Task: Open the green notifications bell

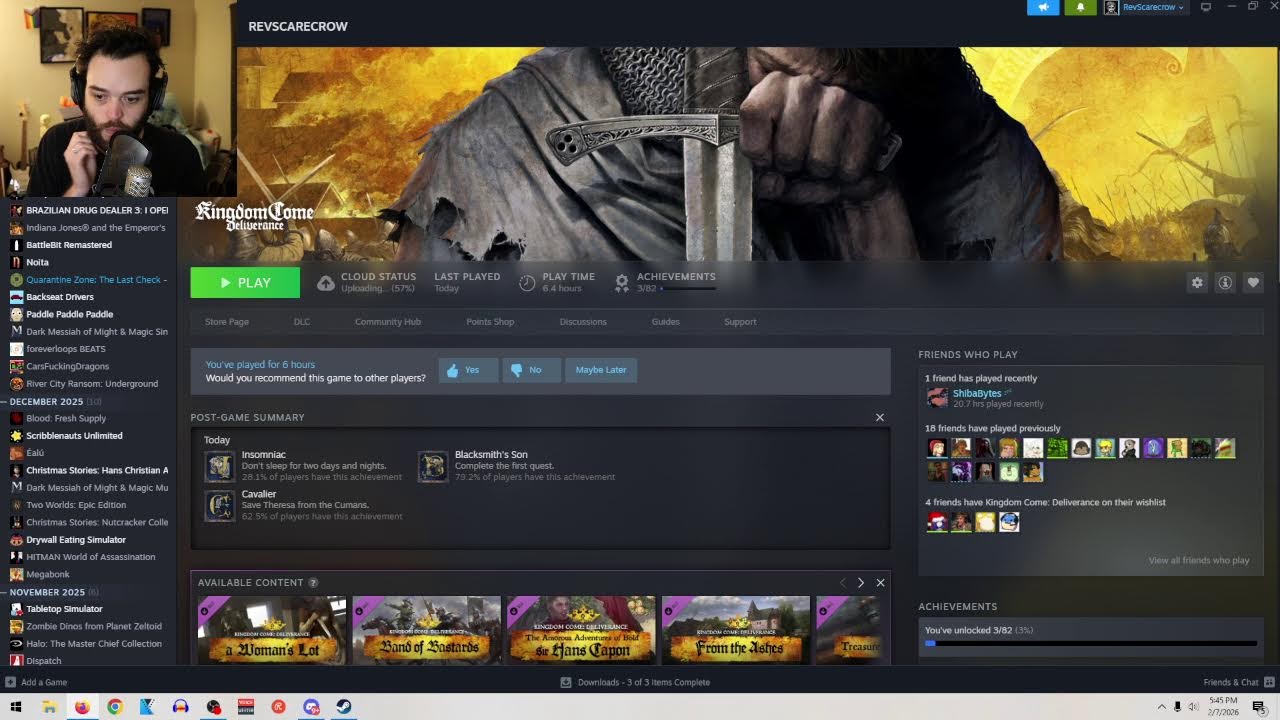Action: (1080, 7)
